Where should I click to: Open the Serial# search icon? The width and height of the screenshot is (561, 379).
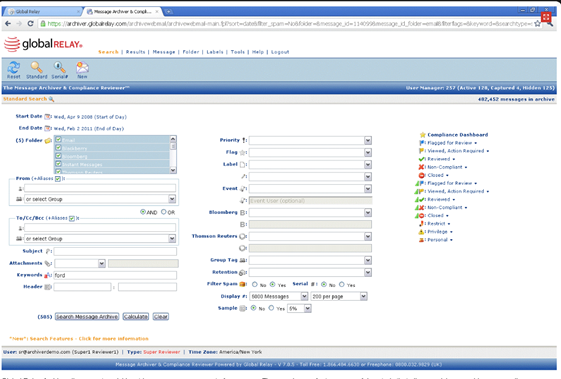pyautogui.click(x=59, y=67)
